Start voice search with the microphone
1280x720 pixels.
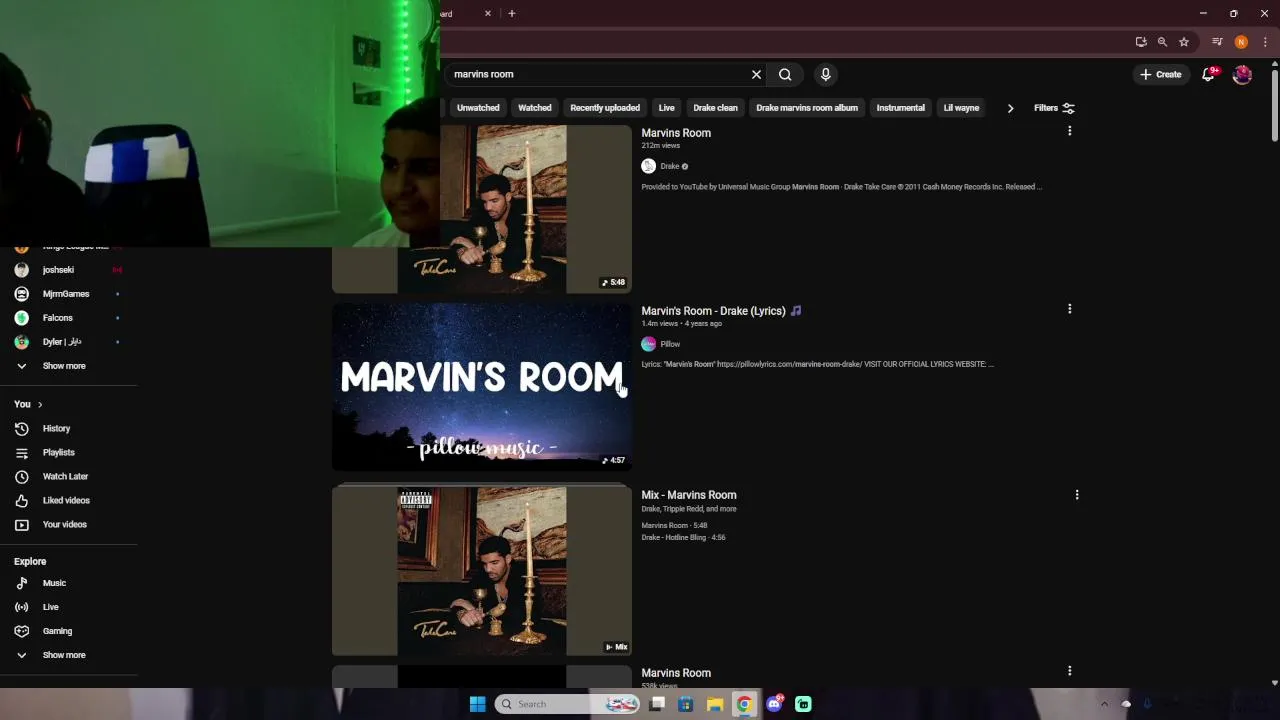tap(825, 74)
